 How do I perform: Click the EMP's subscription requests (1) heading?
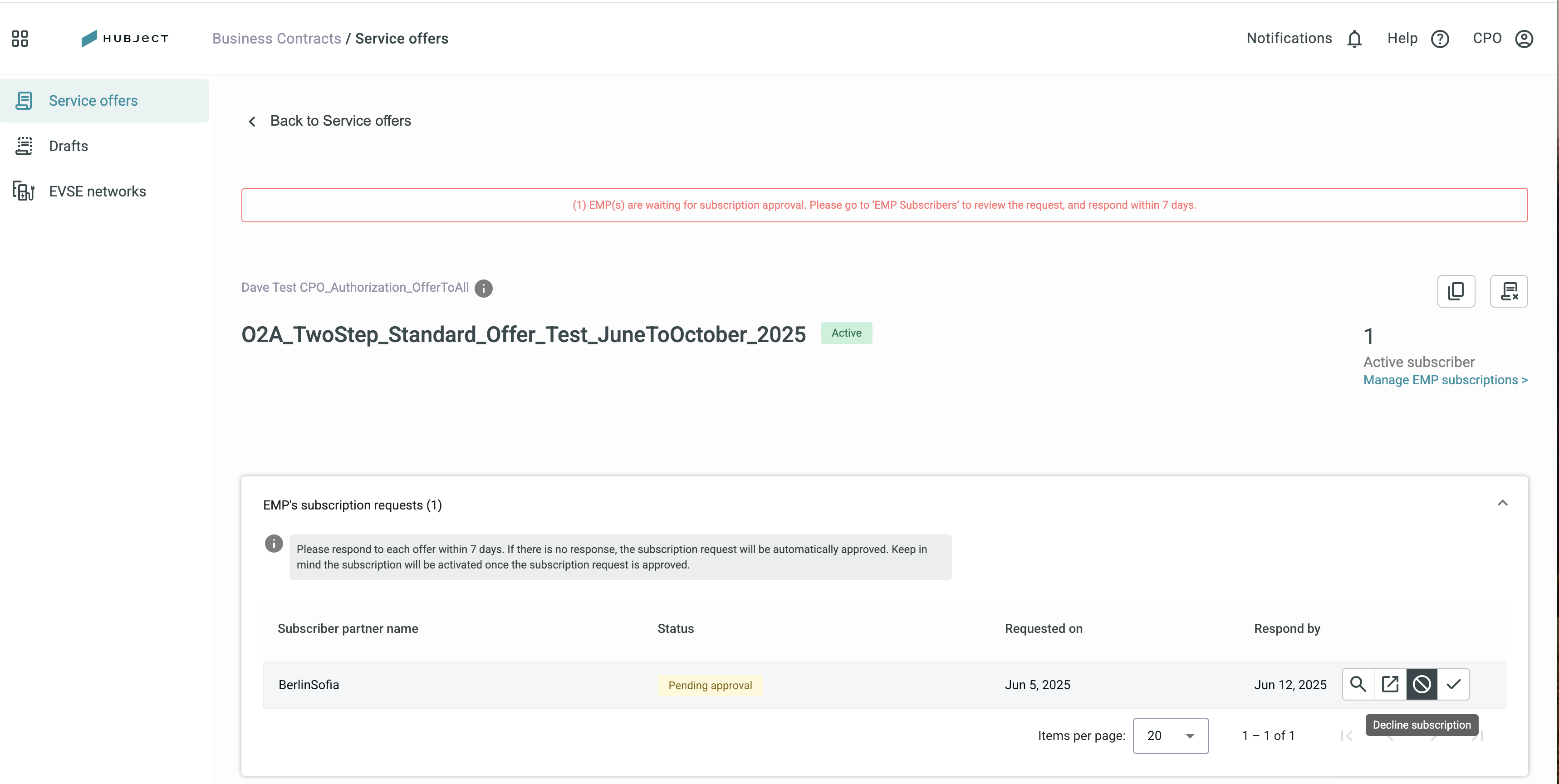pos(352,505)
